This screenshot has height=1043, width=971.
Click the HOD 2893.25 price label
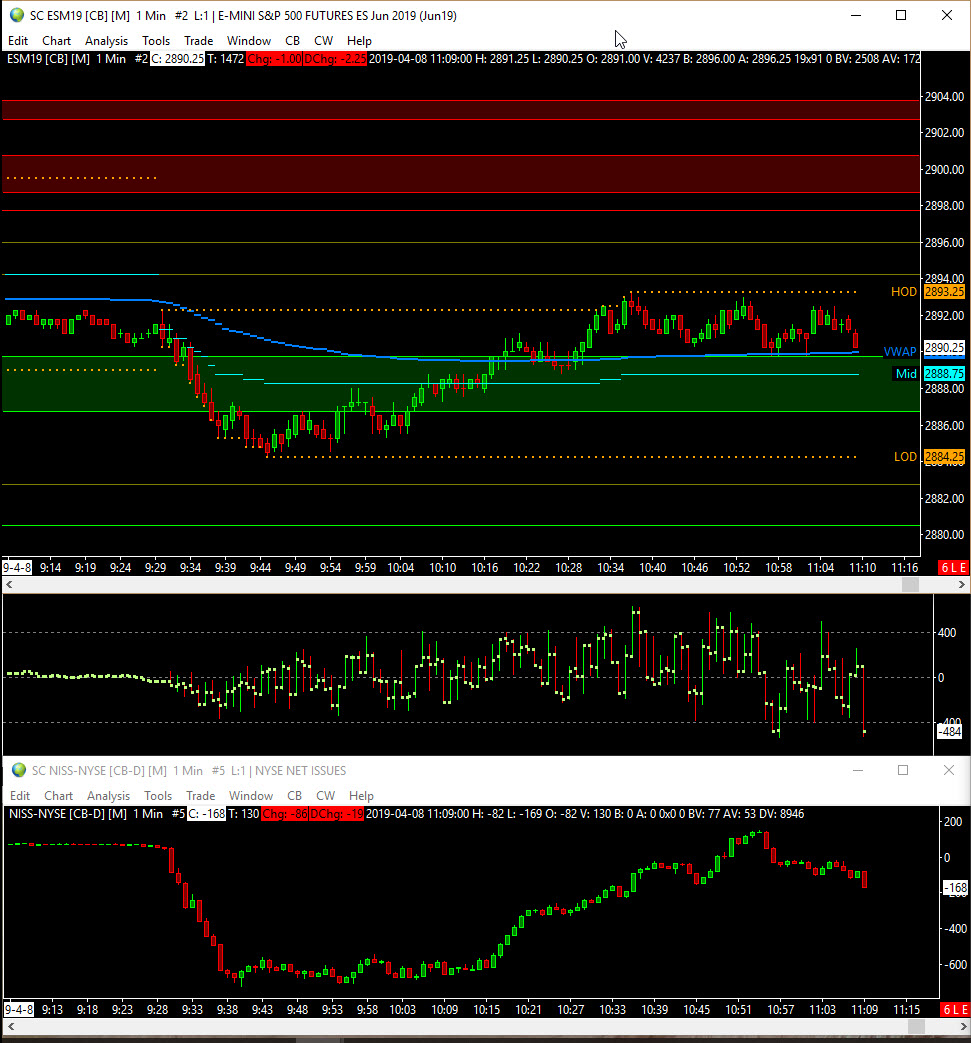click(x=944, y=291)
